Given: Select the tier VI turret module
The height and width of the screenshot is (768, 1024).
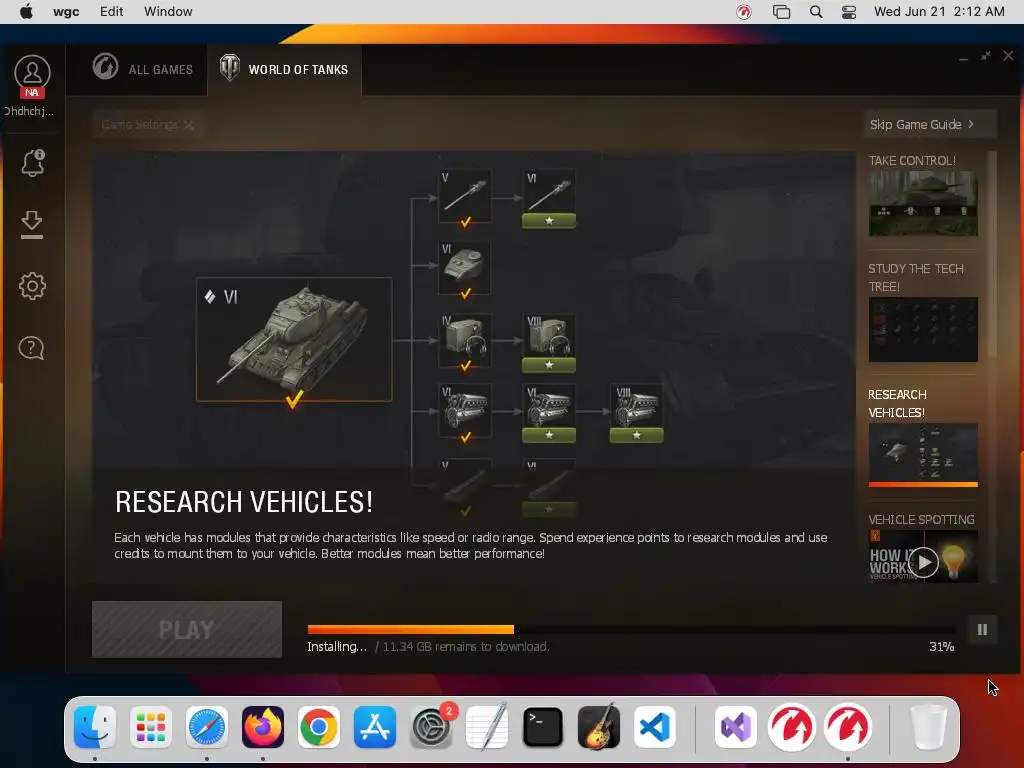Looking at the screenshot, I should pyautogui.click(x=464, y=270).
